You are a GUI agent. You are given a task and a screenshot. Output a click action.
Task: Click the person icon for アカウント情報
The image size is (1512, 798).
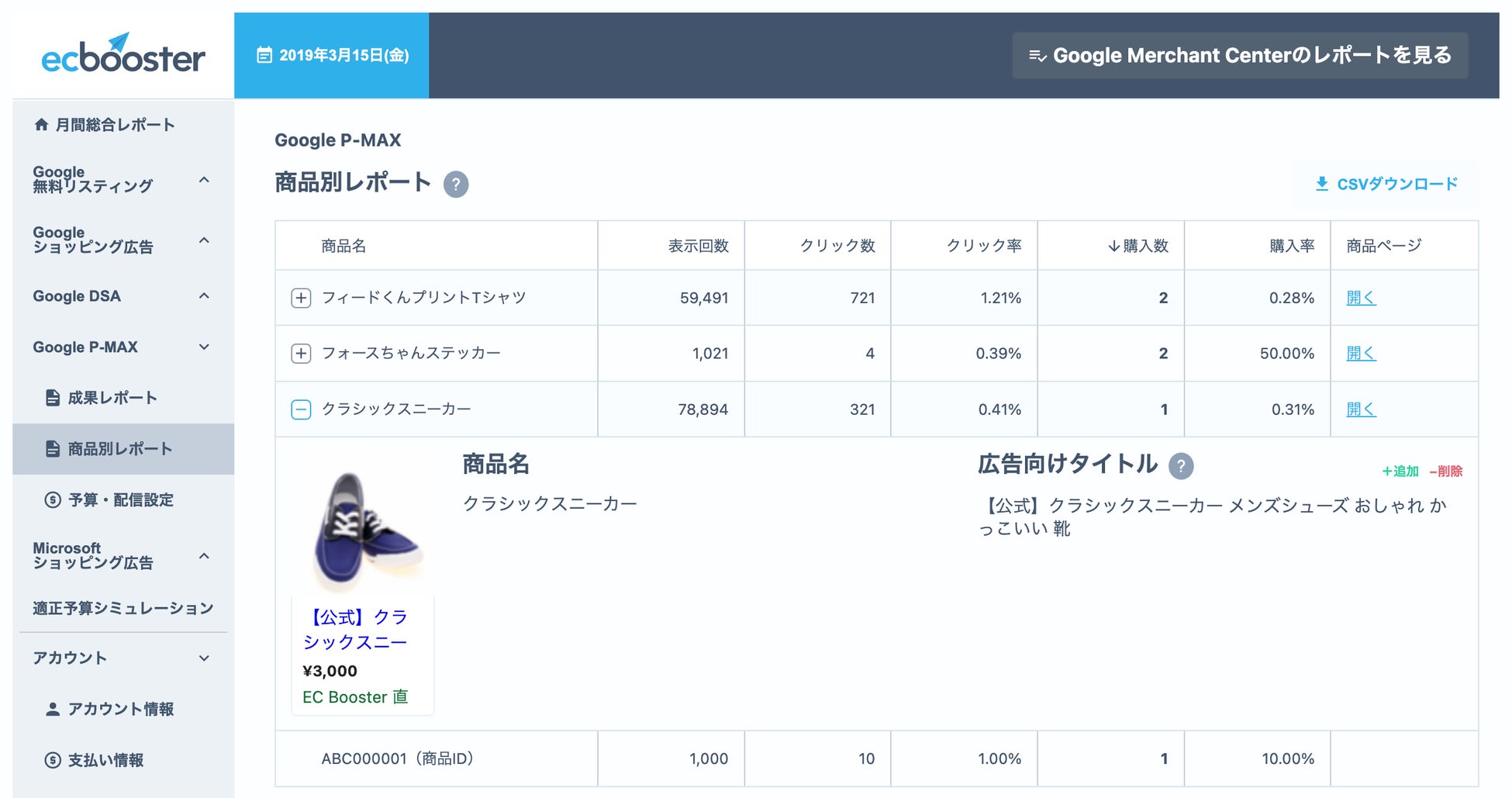[53, 709]
